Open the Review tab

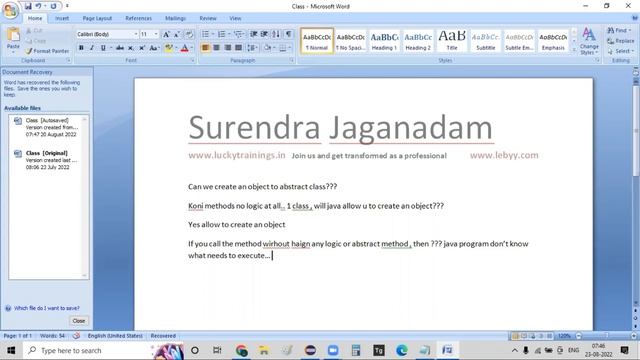coord(208,18)
